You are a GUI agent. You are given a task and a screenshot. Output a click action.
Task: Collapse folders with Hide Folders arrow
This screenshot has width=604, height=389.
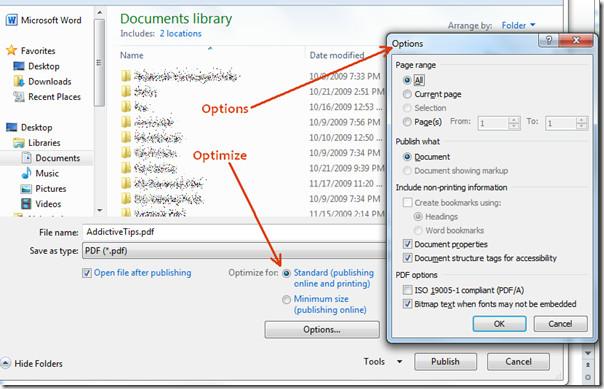(6, 363)
